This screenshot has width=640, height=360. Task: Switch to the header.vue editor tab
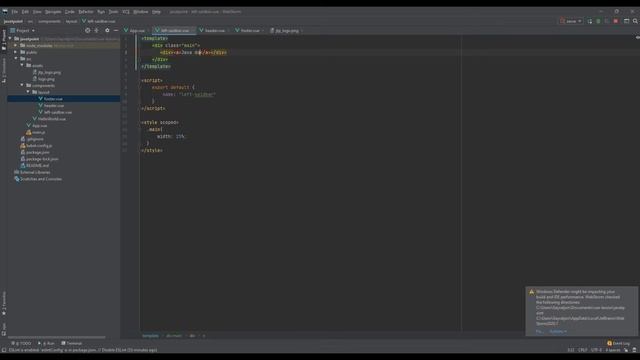pyautogui.click(x=213, y=31)
